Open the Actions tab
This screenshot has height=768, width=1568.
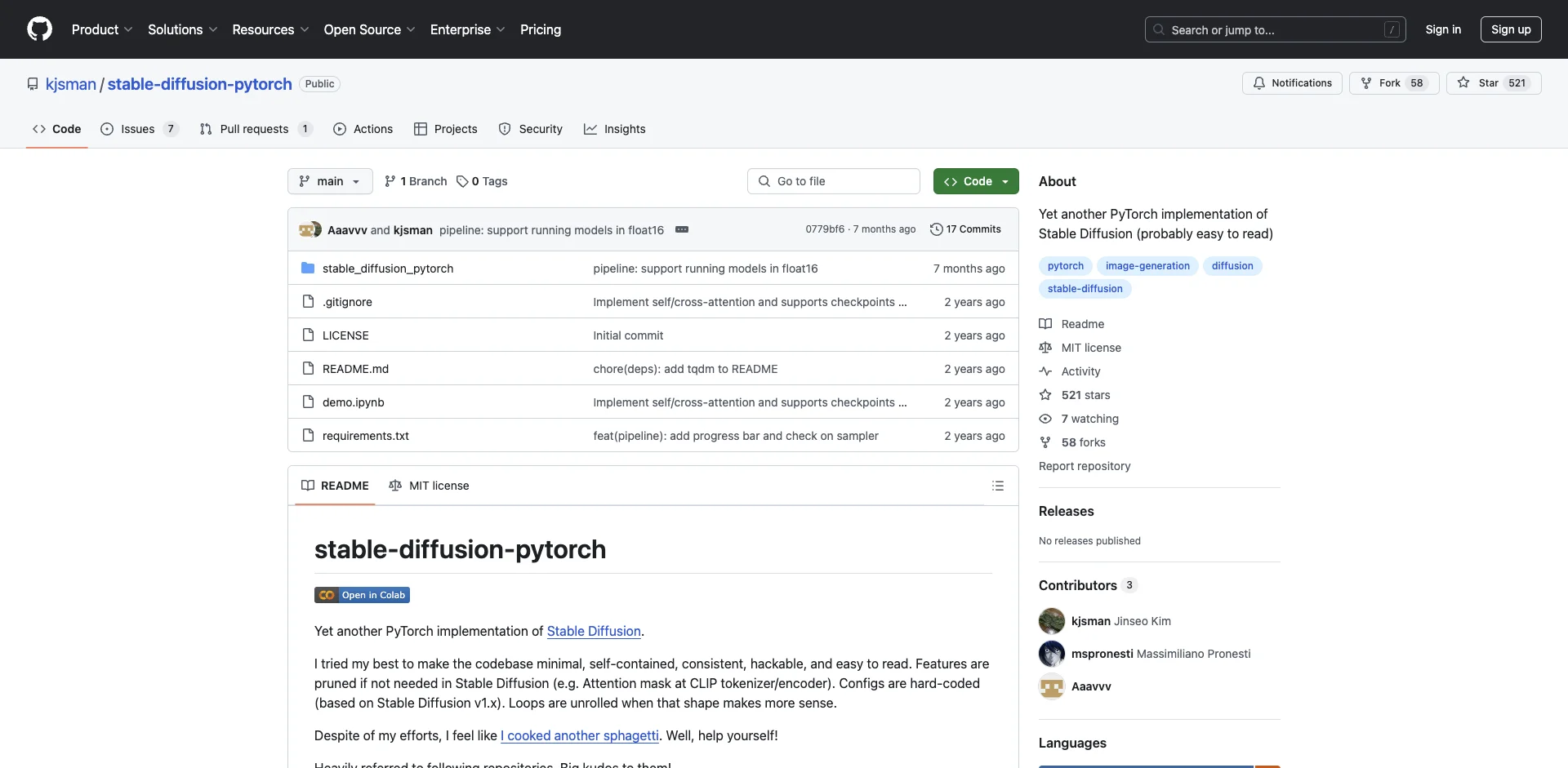(363, 129)
